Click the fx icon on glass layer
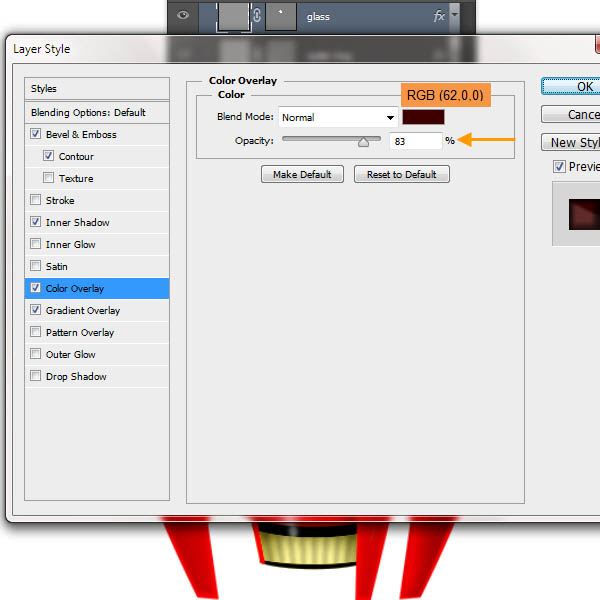The image size is (600, 600). click(x=438, y=16)
